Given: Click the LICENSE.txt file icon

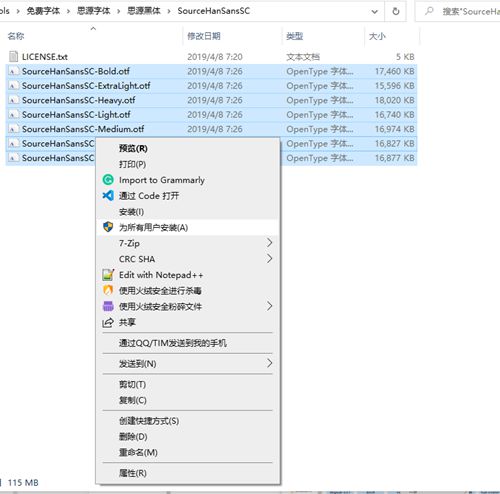Looking at the screenshot, I should (13, 57).
